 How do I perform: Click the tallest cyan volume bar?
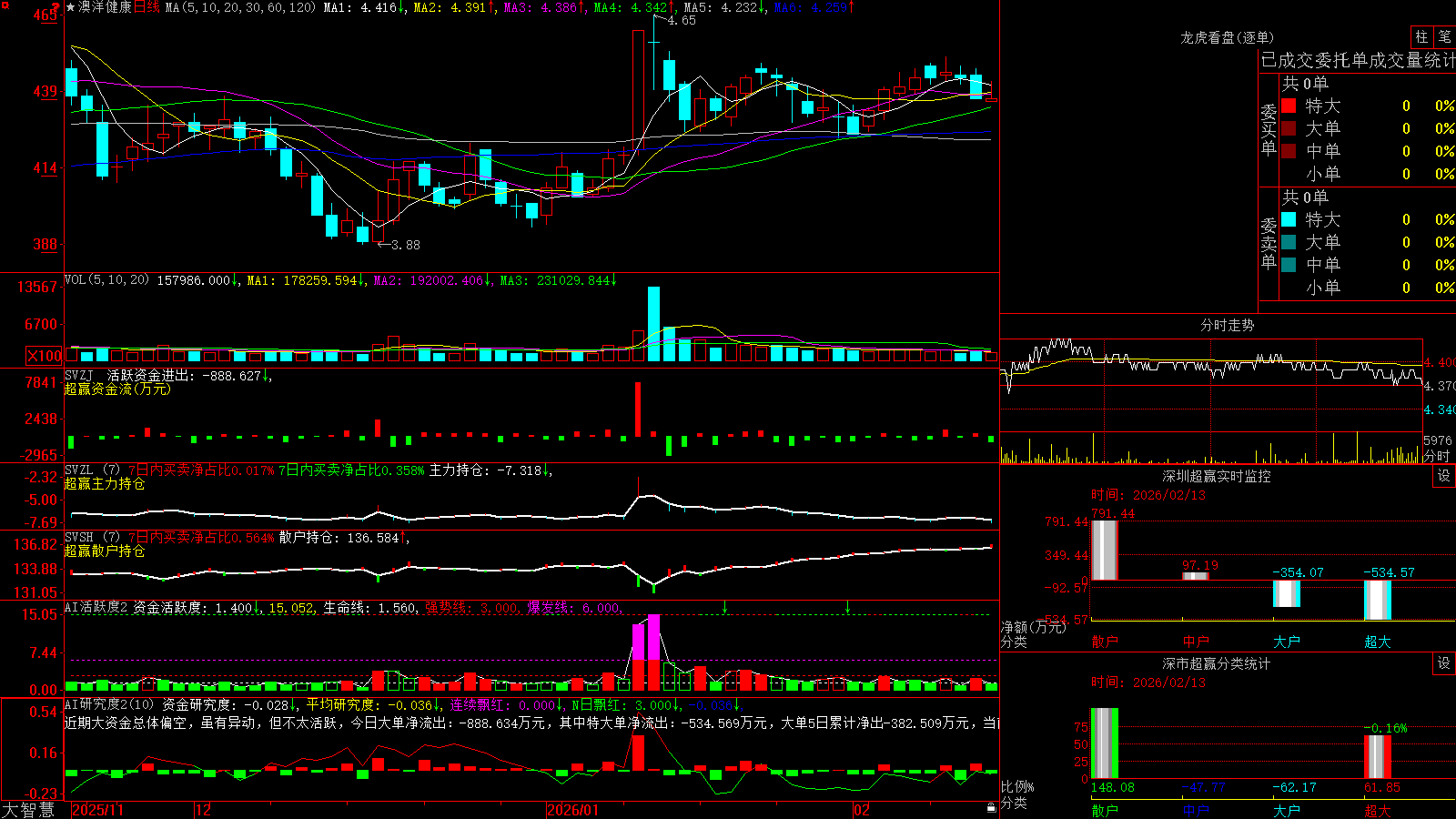pyautogui.click(x=653, y=324)
